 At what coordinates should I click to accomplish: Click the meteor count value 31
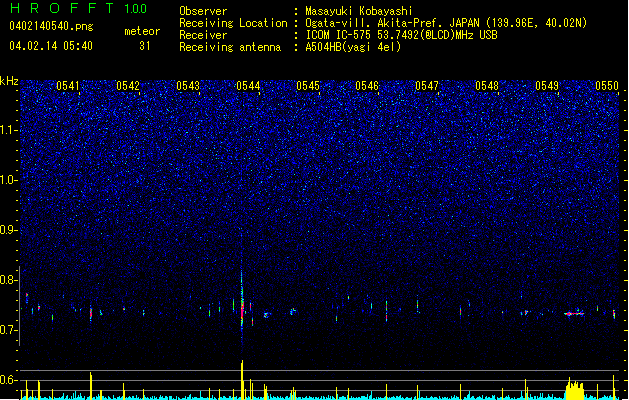[145, 46]
